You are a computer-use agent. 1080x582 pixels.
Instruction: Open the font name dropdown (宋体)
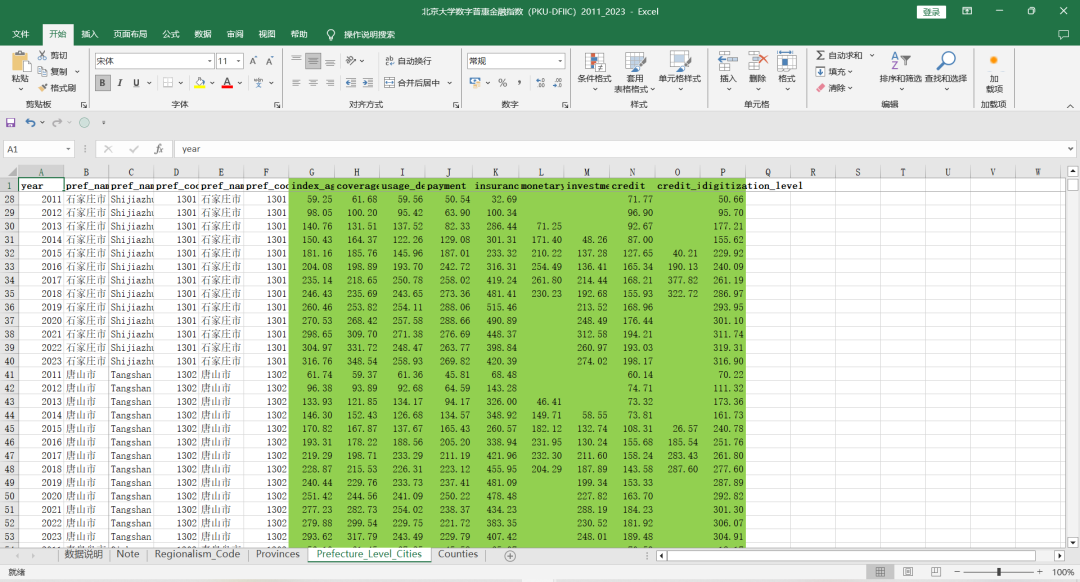[x=209, y=61]
